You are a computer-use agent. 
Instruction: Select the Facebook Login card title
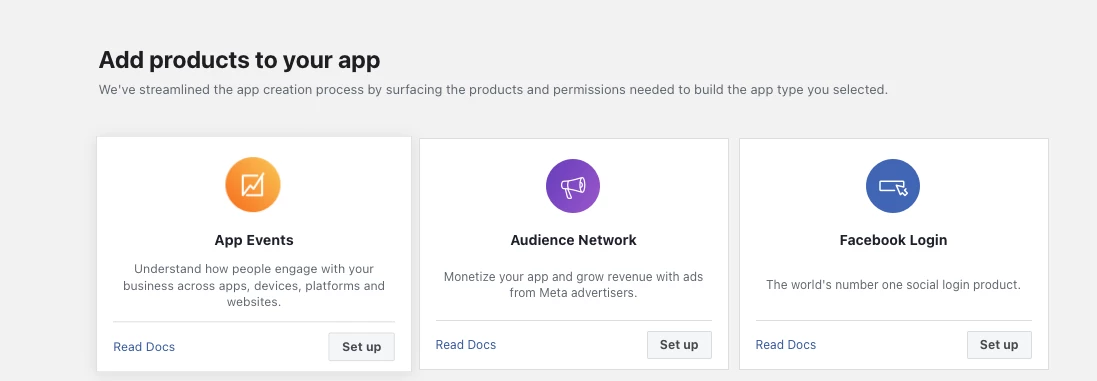pos(893,240)
